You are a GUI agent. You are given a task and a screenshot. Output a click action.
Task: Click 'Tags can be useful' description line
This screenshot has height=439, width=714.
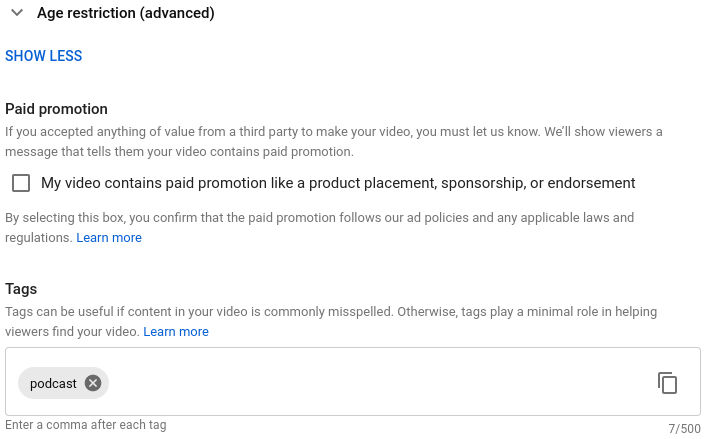click(331, 312)
